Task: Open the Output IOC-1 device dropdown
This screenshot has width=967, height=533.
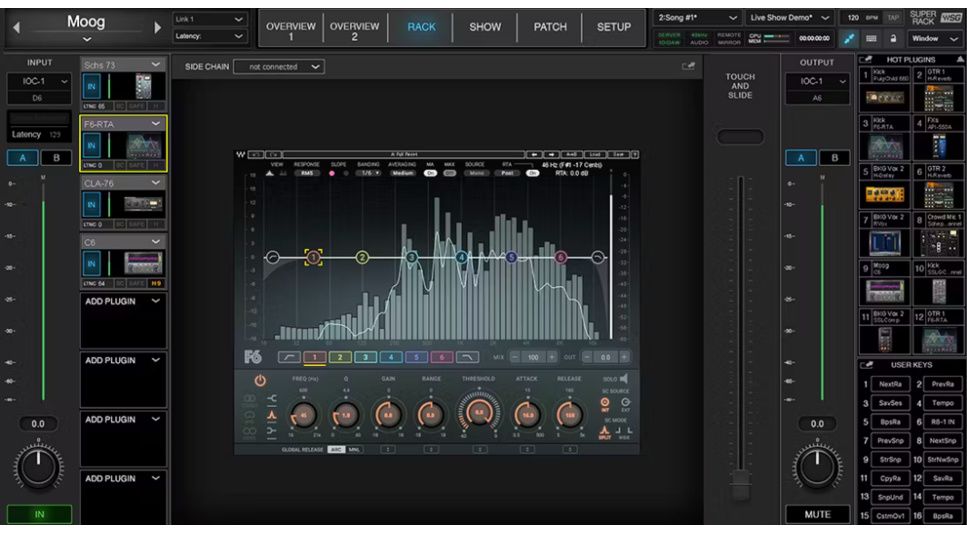Action: click(x=817, y=81)
